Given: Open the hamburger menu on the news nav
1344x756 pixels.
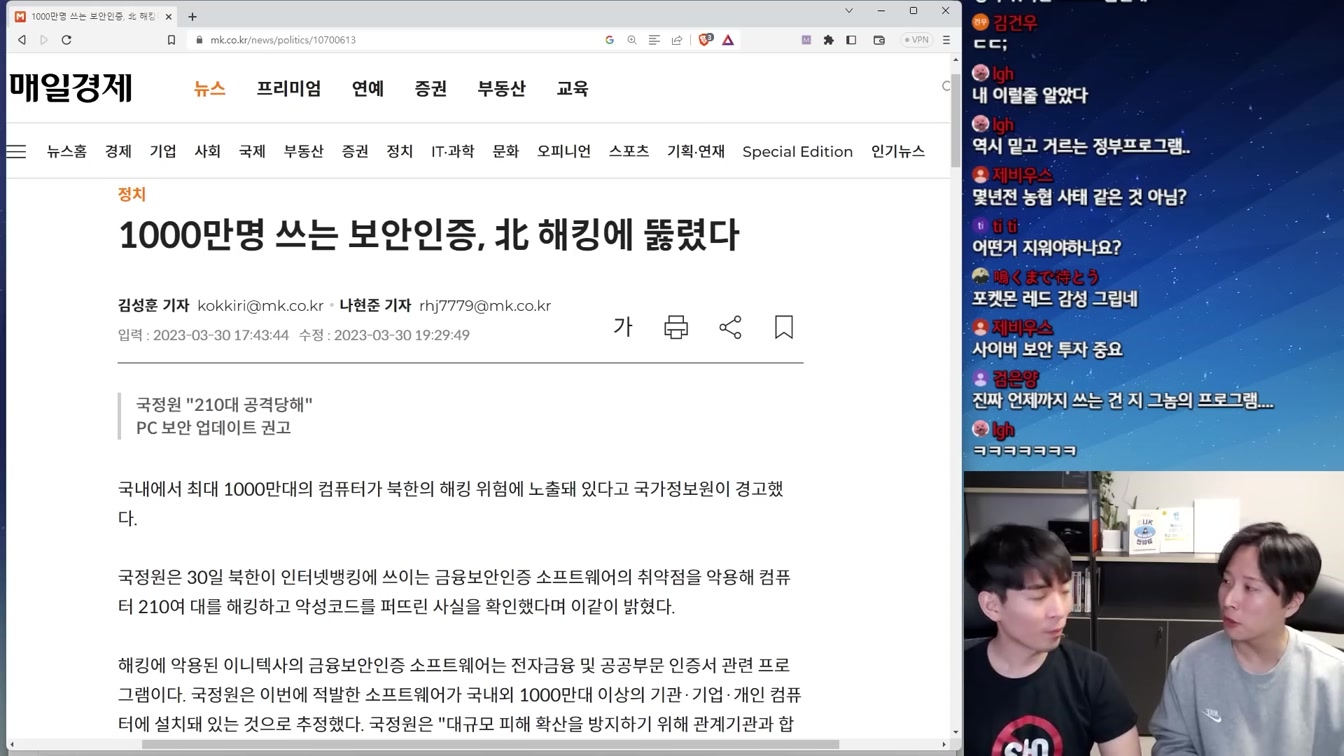Looking at the screenshot, I should click(16, 151).
